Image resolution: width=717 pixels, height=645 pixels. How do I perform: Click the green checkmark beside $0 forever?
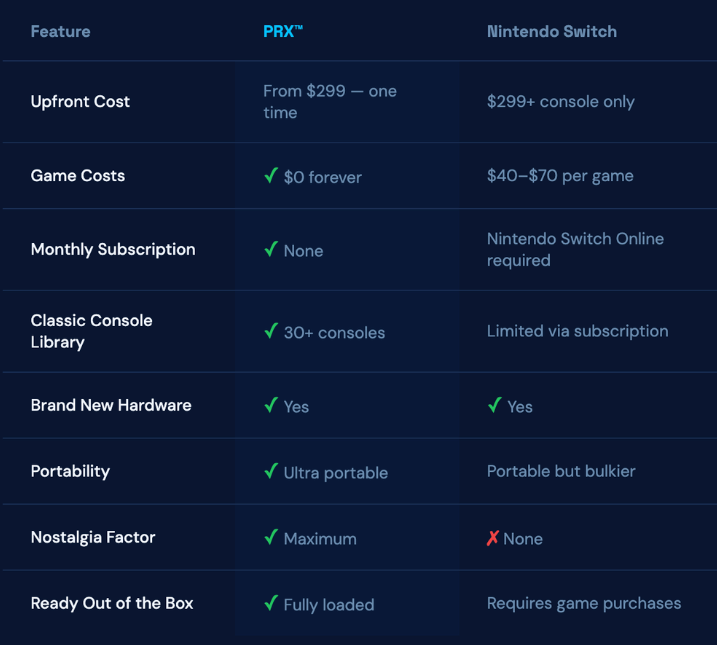pos(270,176)
